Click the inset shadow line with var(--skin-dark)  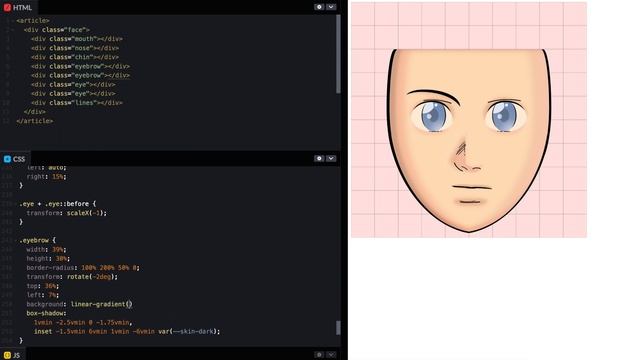tap(127, 332)
